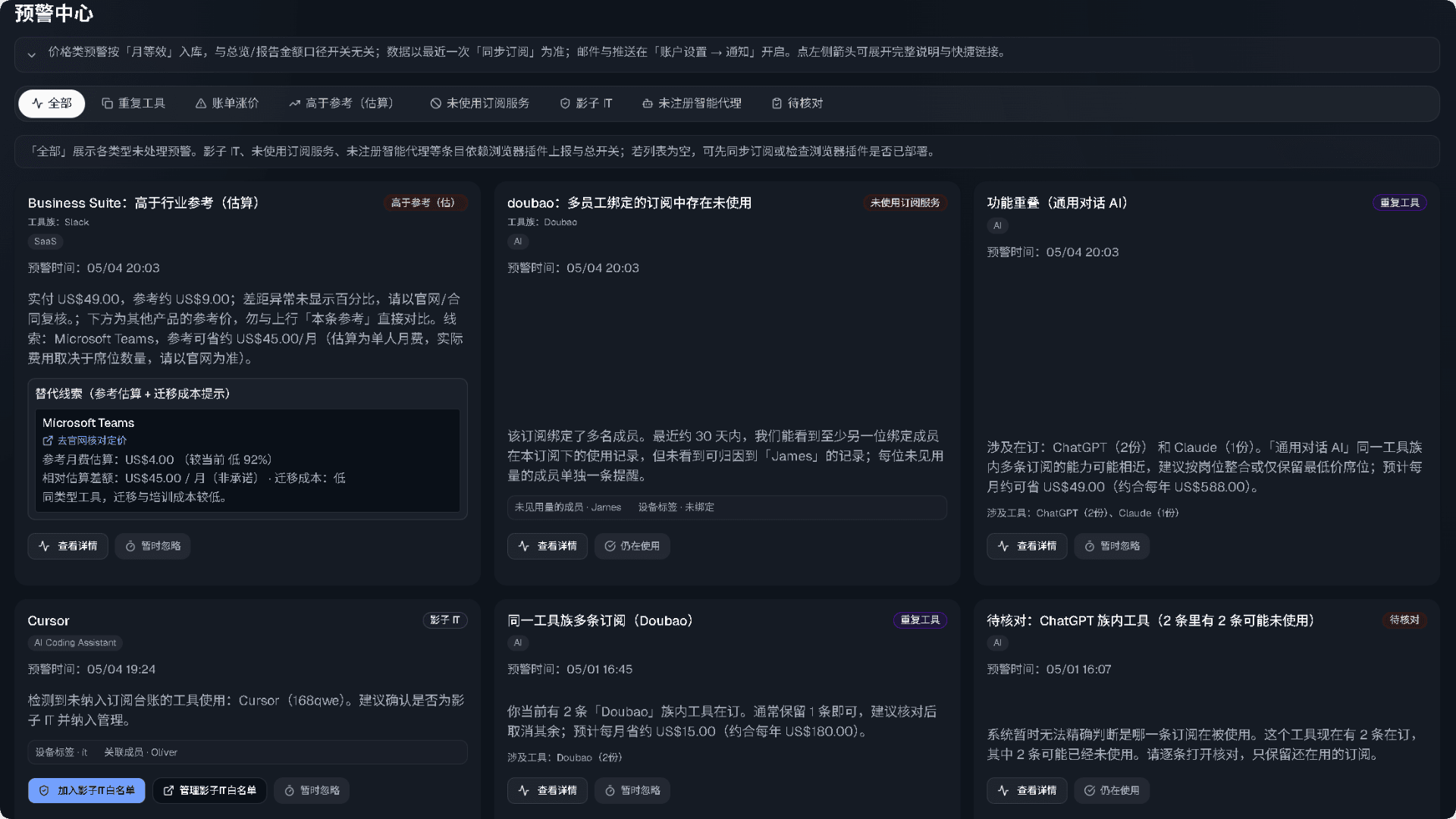Screen dimensions: 1456x819
Task: Click the Microsoft Teams alternative title
Action: [88, 422]
